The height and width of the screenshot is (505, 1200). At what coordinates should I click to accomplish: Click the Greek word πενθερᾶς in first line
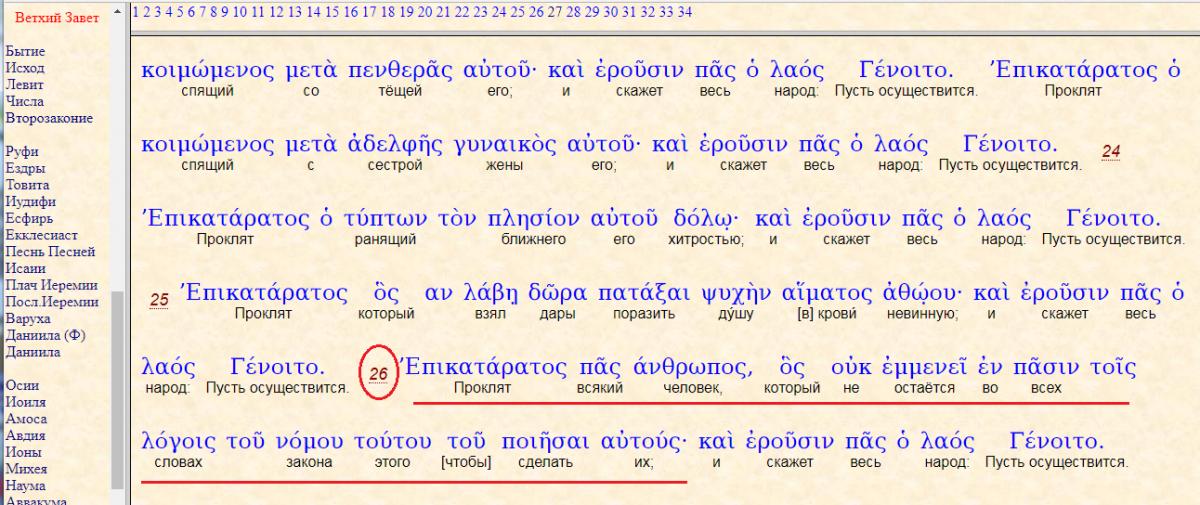coord(400,71)
